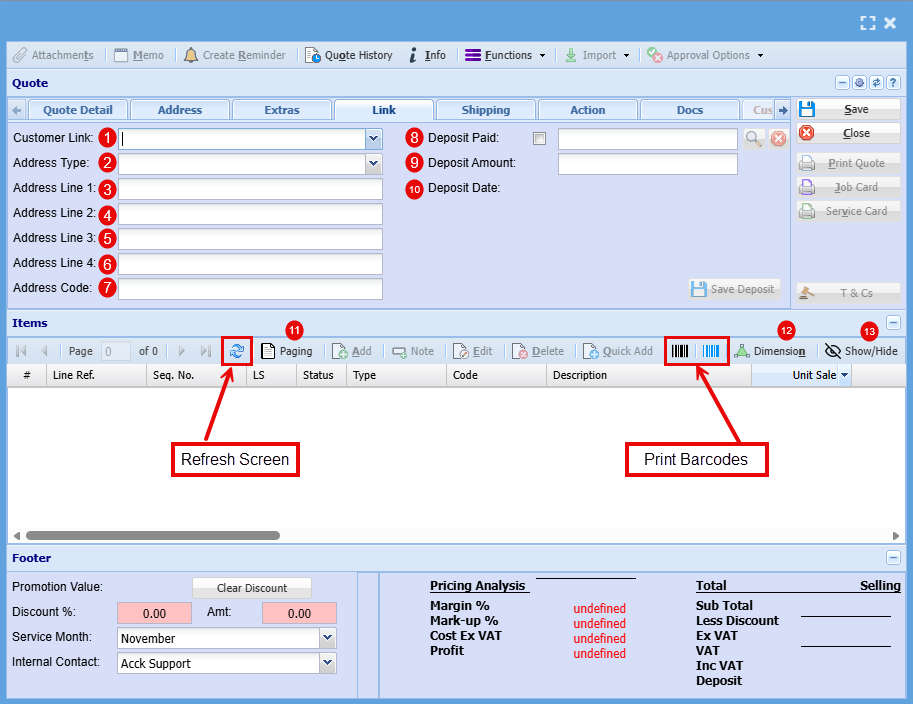This screenshot has width=913, height=704.
Task: Collapse the Footer panel
Action: 893,557
